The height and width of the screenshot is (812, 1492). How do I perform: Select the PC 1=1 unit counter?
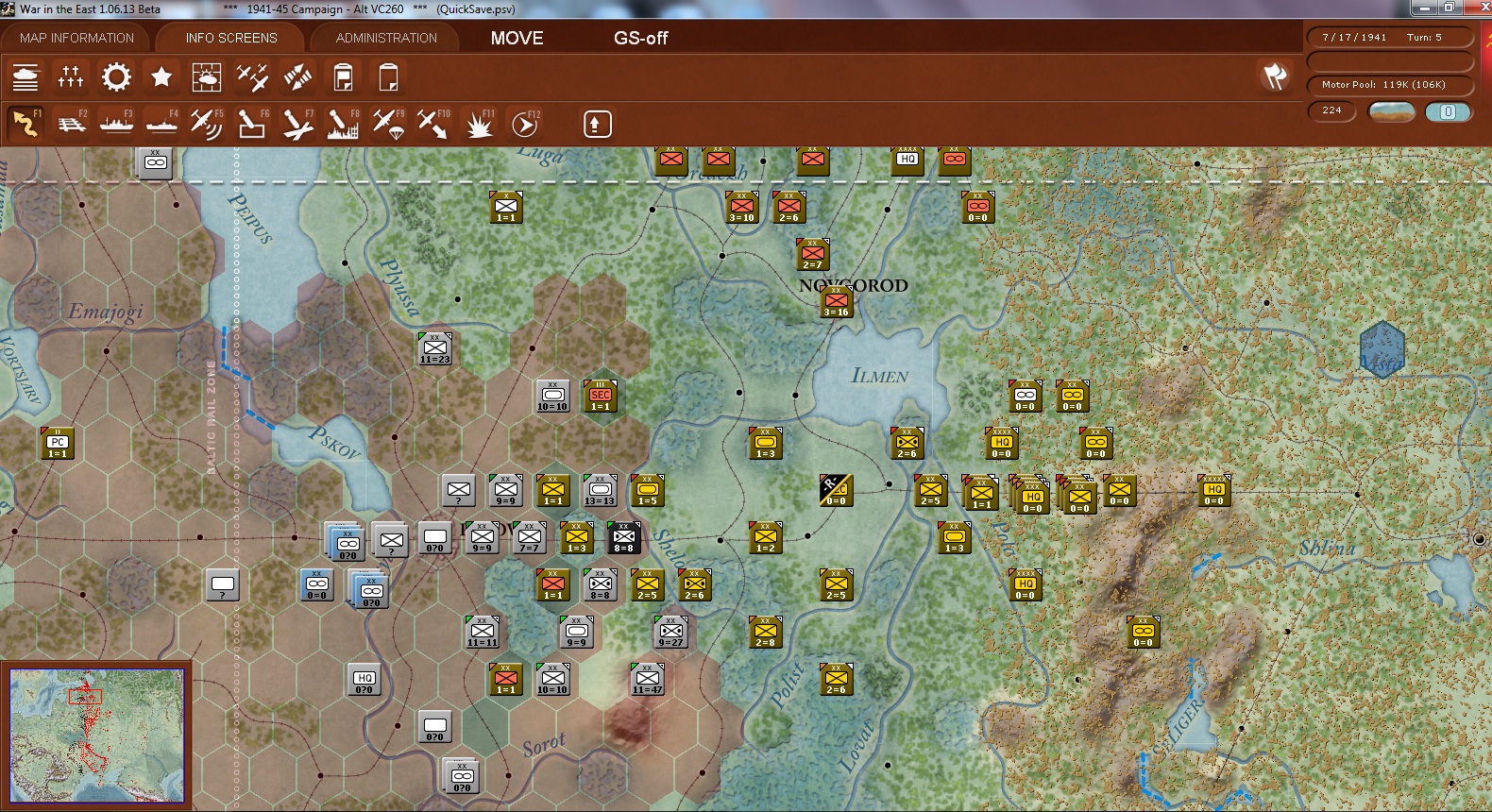[x=58, y=443]
